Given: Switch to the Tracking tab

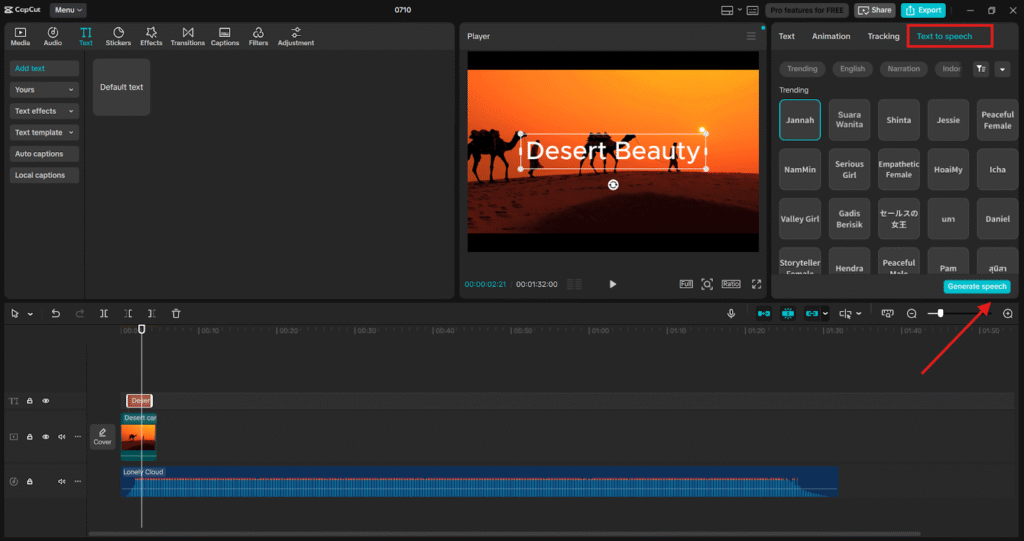Looking at the screenshot, I should [883, 36].
